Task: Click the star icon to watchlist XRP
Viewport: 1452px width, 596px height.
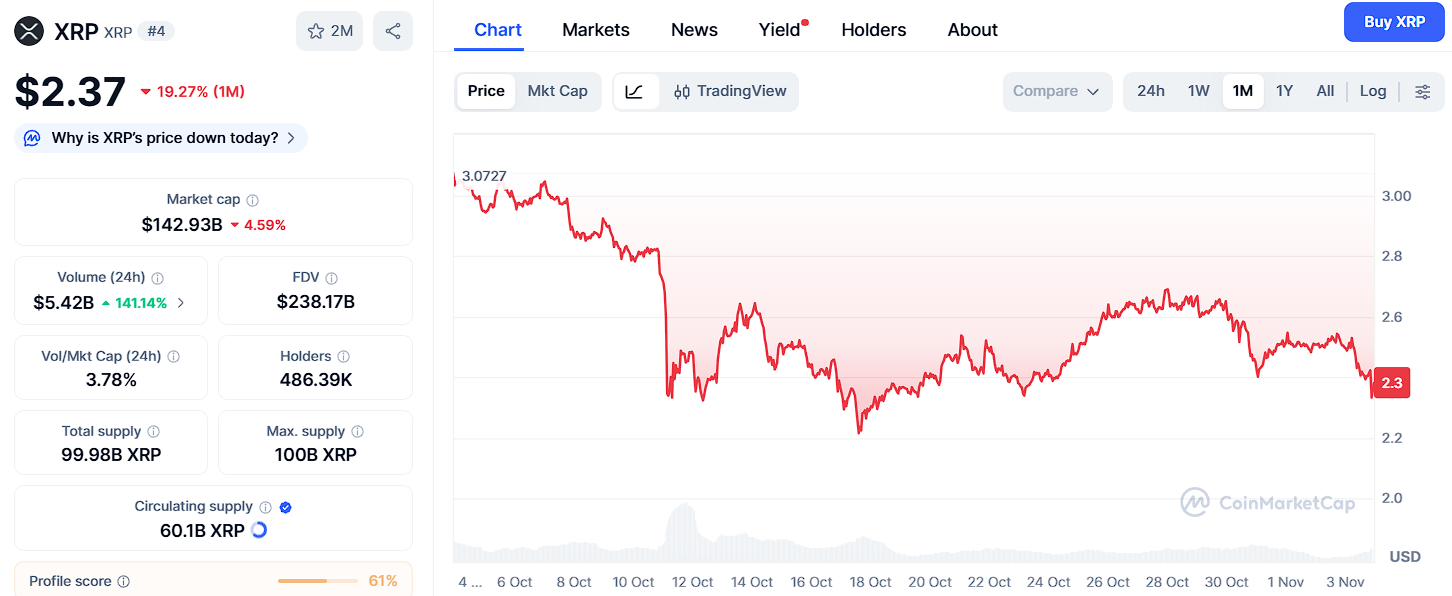Action: pos(315,30)
